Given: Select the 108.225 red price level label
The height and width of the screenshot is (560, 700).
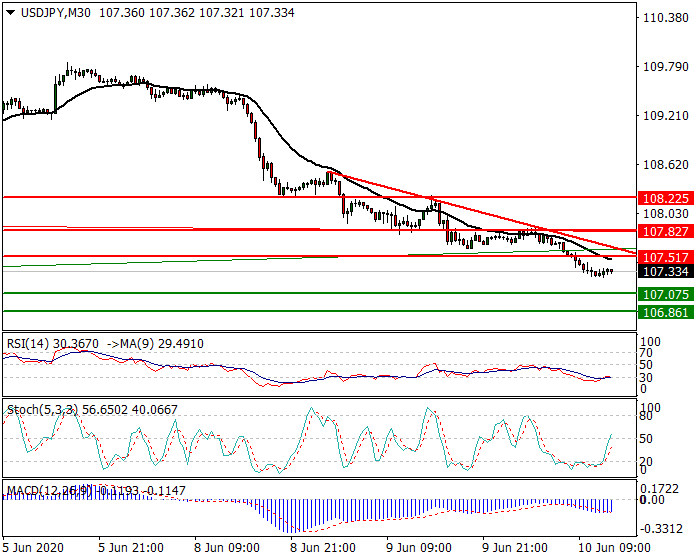Looking at the screenshot, I should (x=666, y=198).
